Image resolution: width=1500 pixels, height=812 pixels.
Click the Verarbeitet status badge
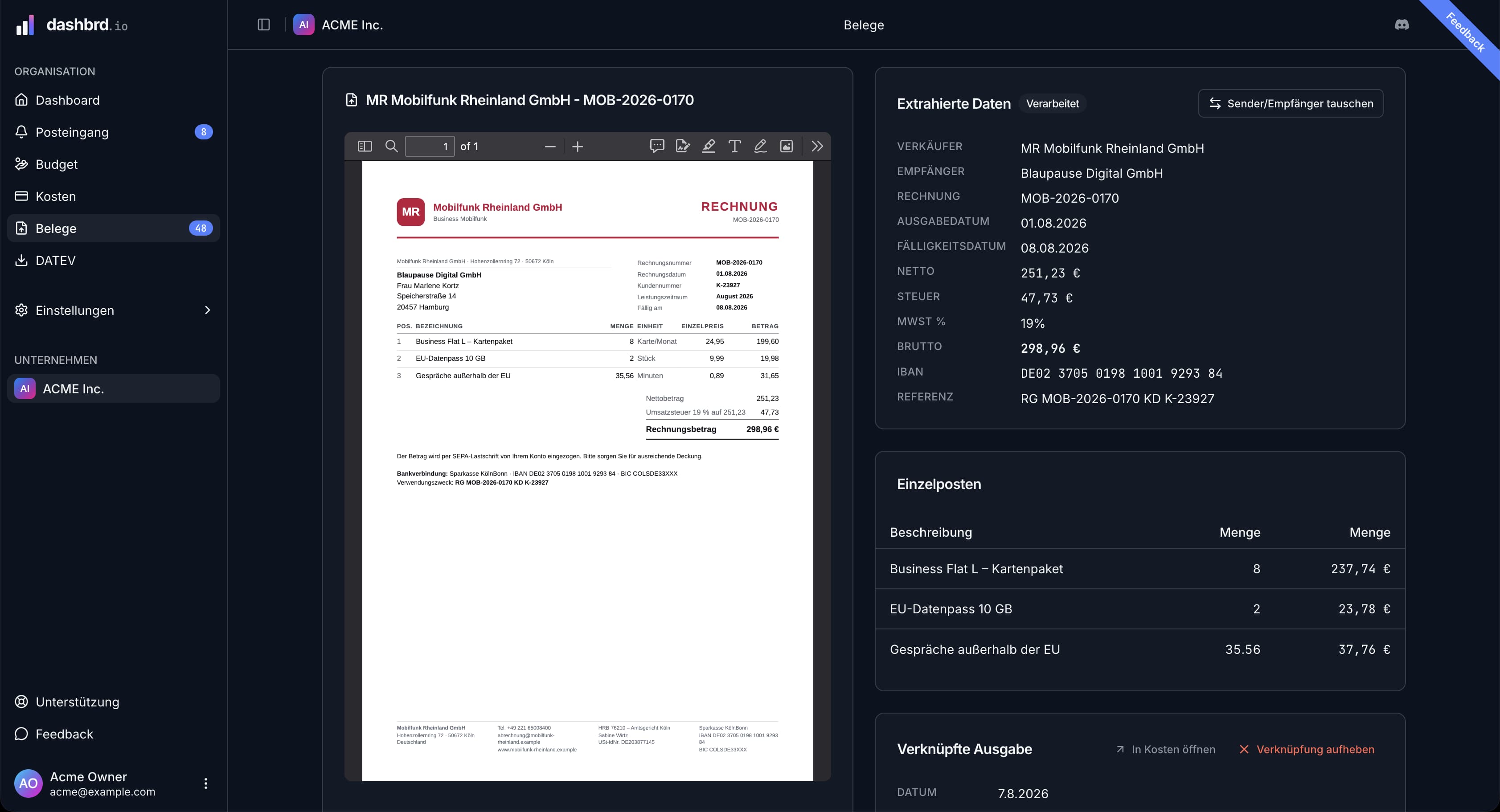click(x=1052, y=104)
